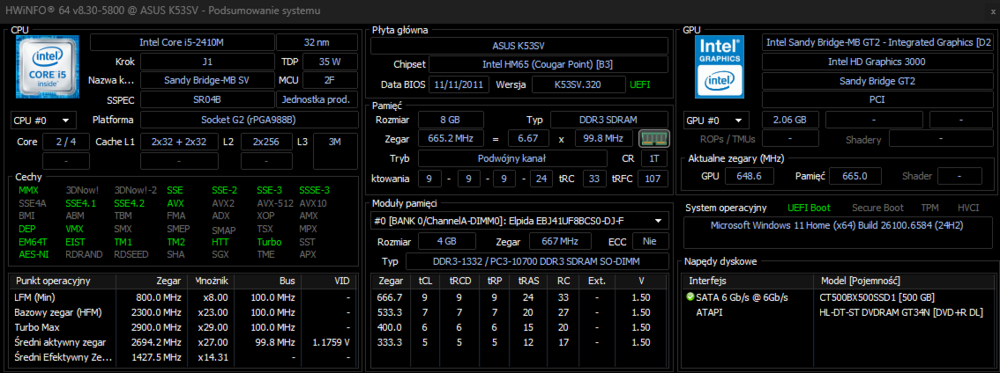This screenshot has height=373, width=1000.
Task: Click the UEFI Boot indicator
Action: tap(809, 208)
